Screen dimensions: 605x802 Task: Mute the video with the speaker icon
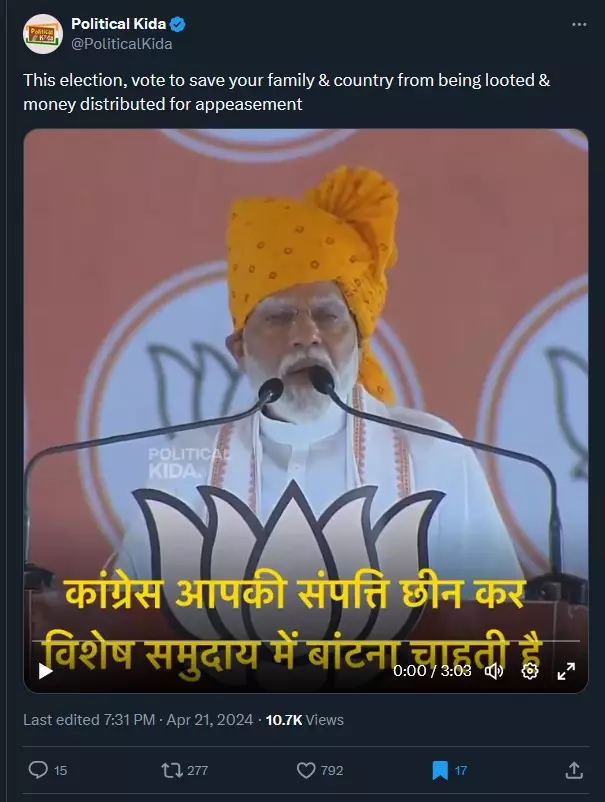click(494, 671)
